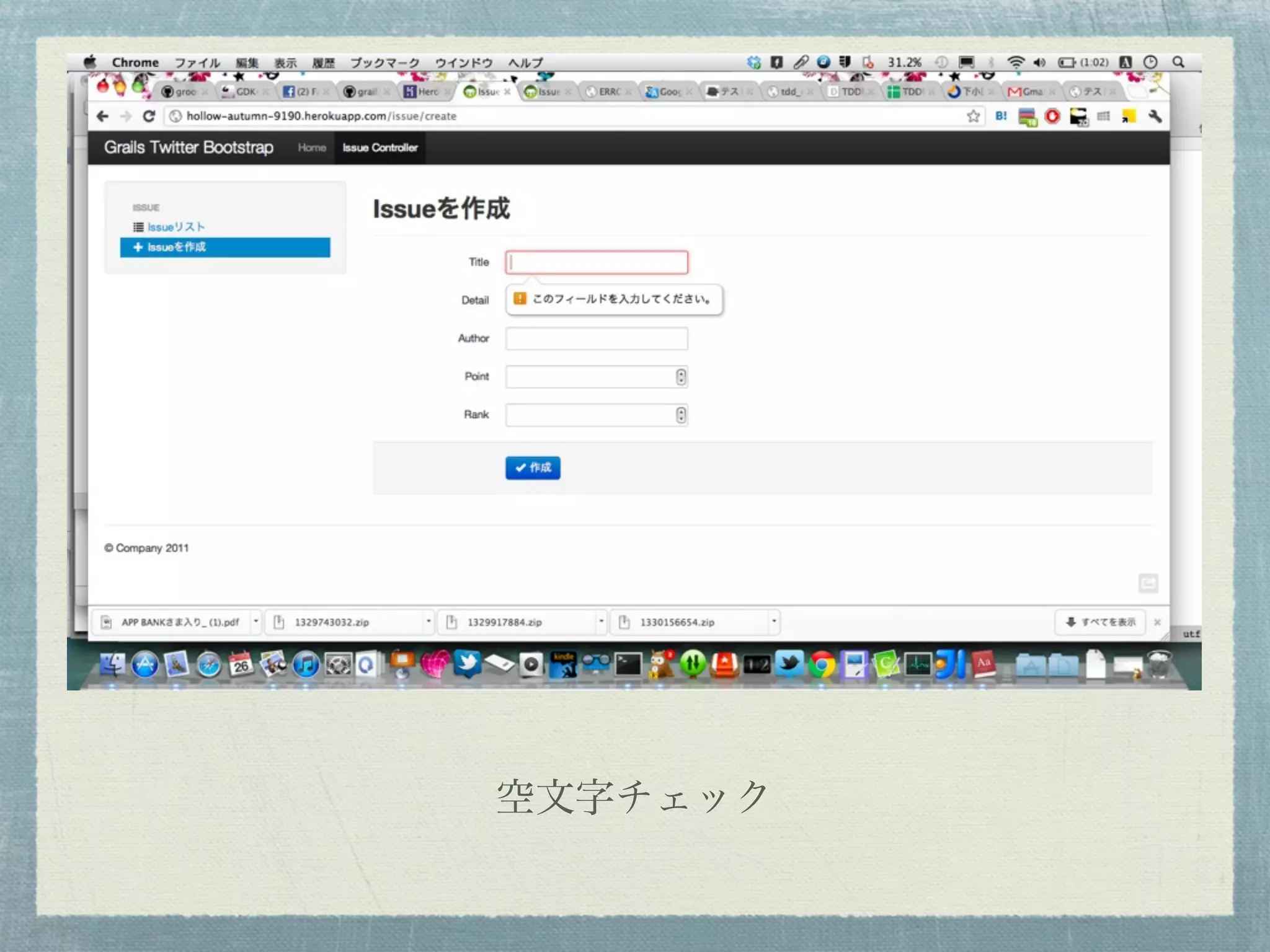
Task: Open Spotlight search magnifier in menu bar
Action: 1178,62
